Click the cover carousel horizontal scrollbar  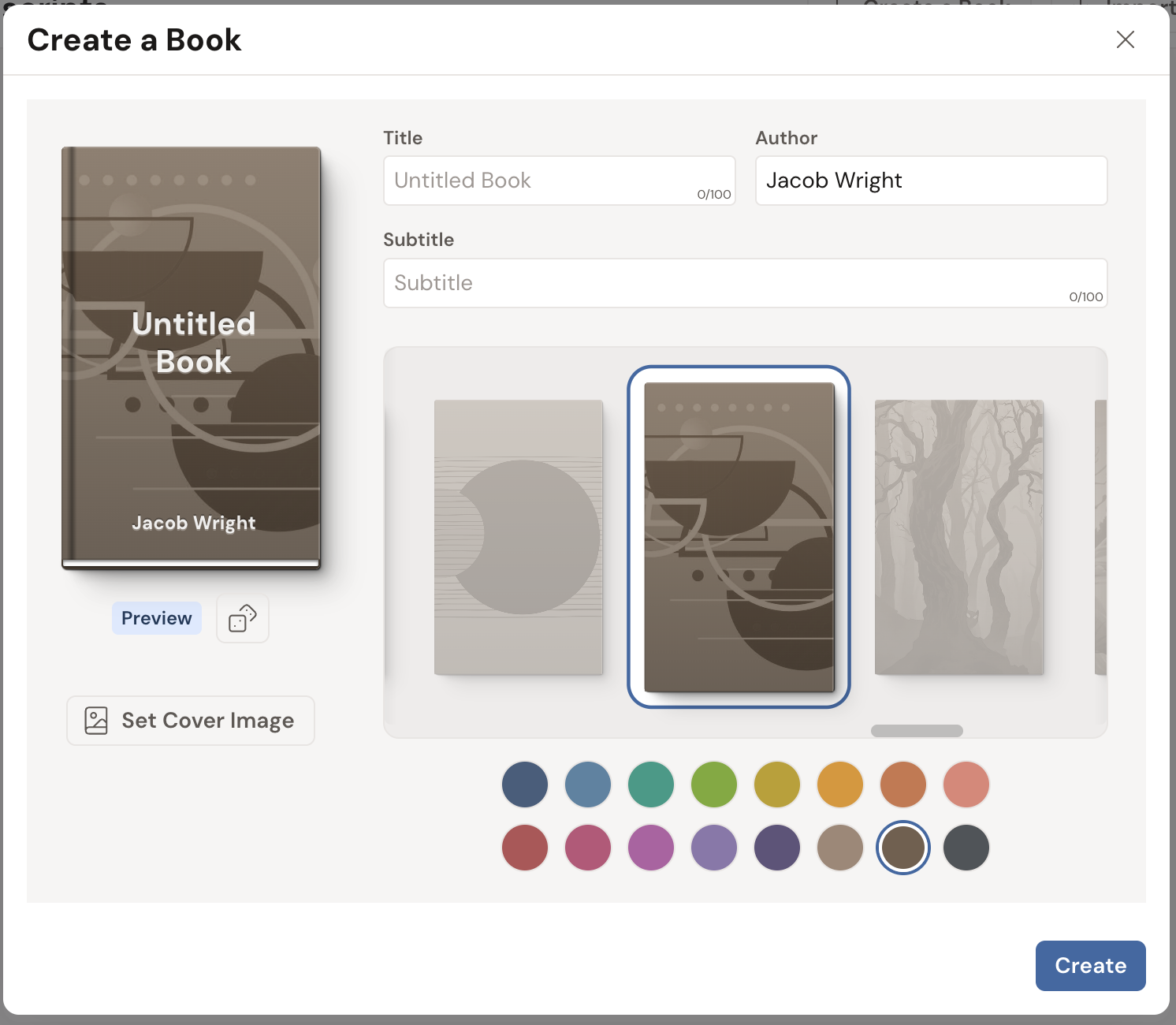(x=917, y=731)
